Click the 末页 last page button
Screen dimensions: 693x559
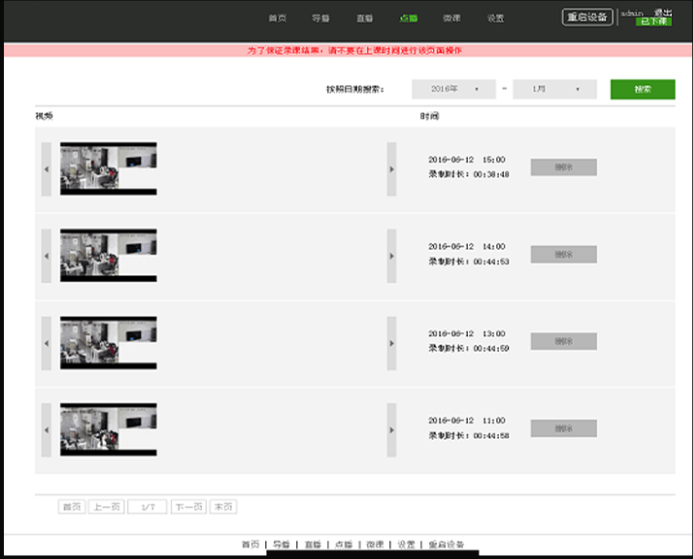click(x=223, y=507)
